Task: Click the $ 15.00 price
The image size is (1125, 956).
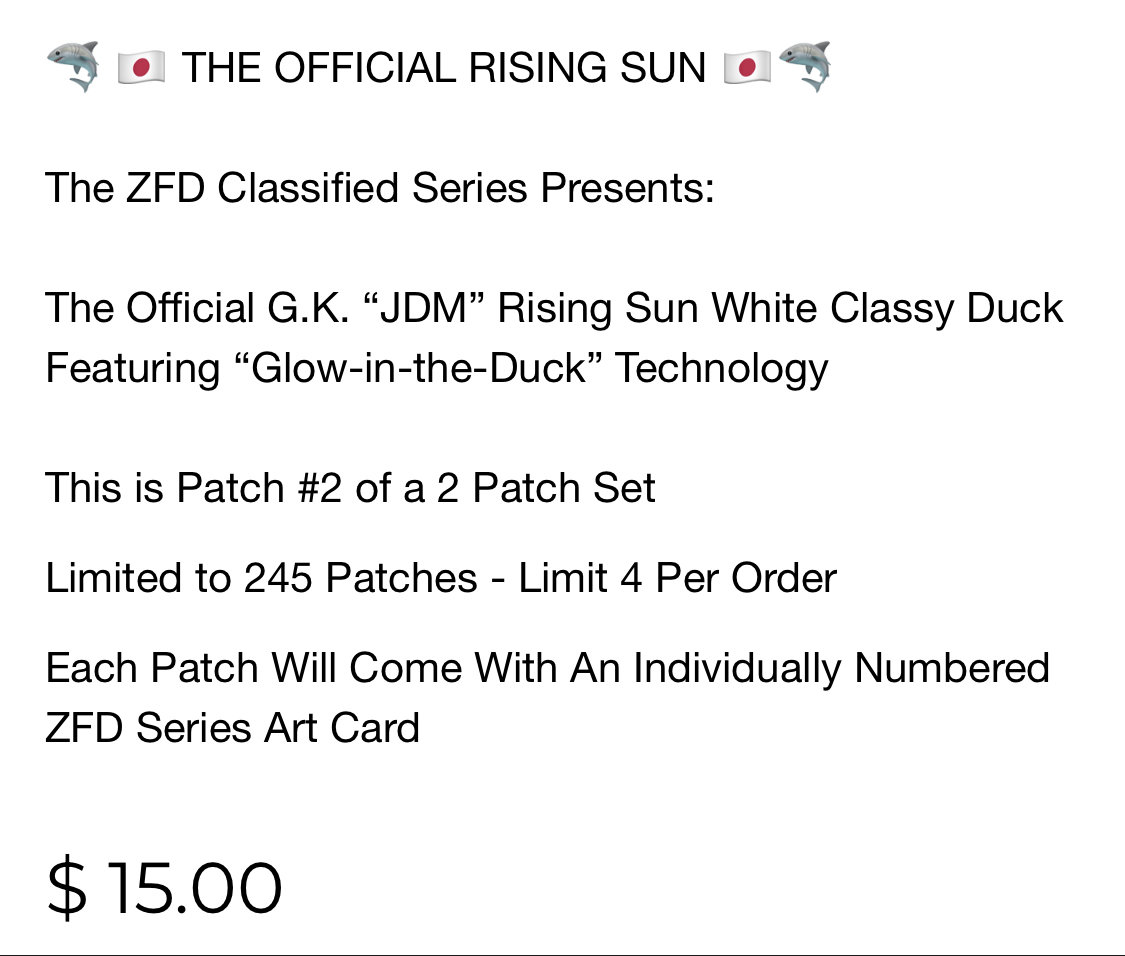Action: (164, 889)
